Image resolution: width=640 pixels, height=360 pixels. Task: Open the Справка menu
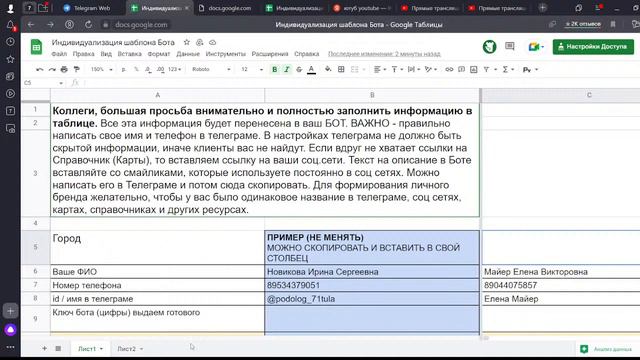click(307, 54)
